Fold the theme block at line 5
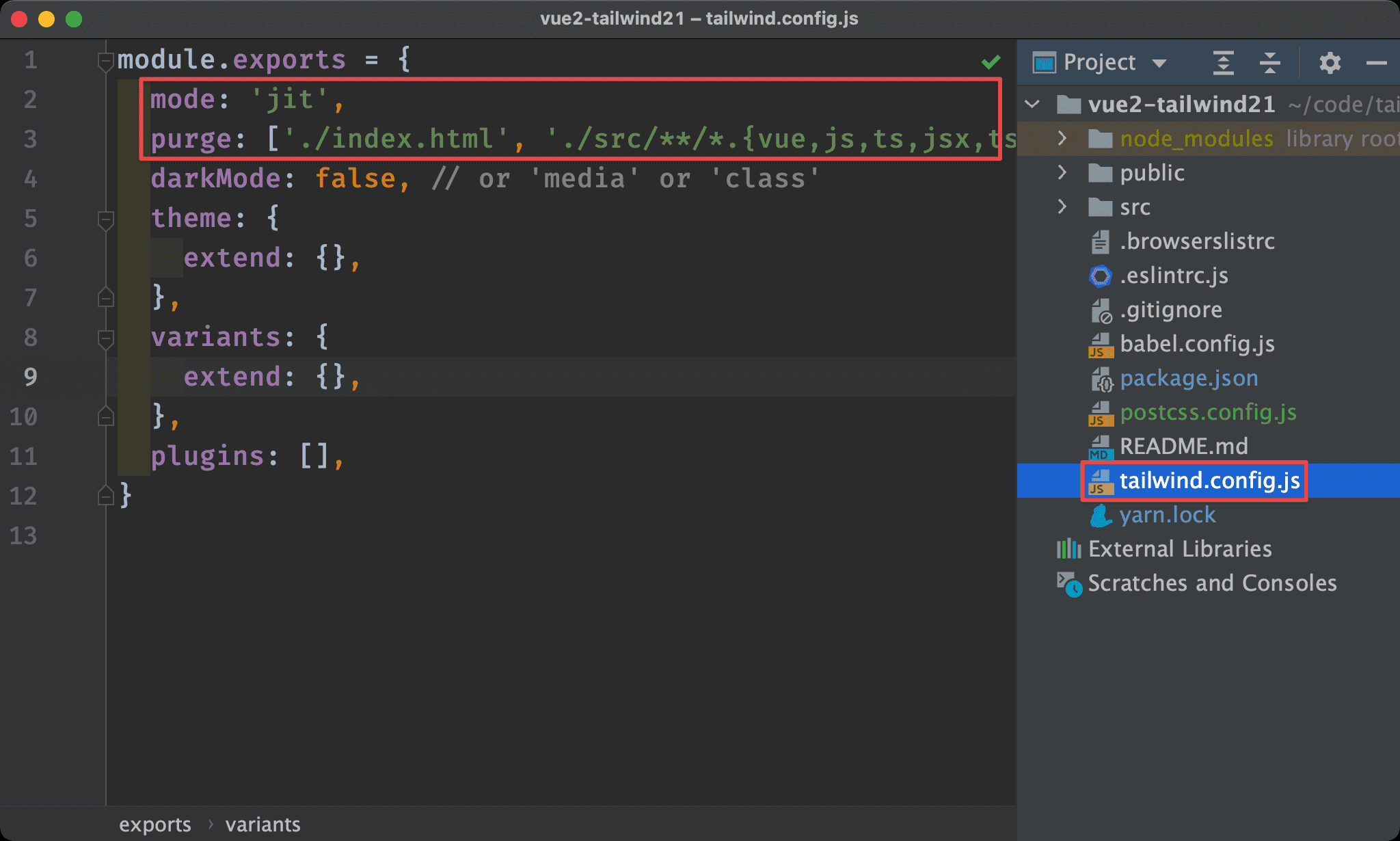 [x=105, y=220]
